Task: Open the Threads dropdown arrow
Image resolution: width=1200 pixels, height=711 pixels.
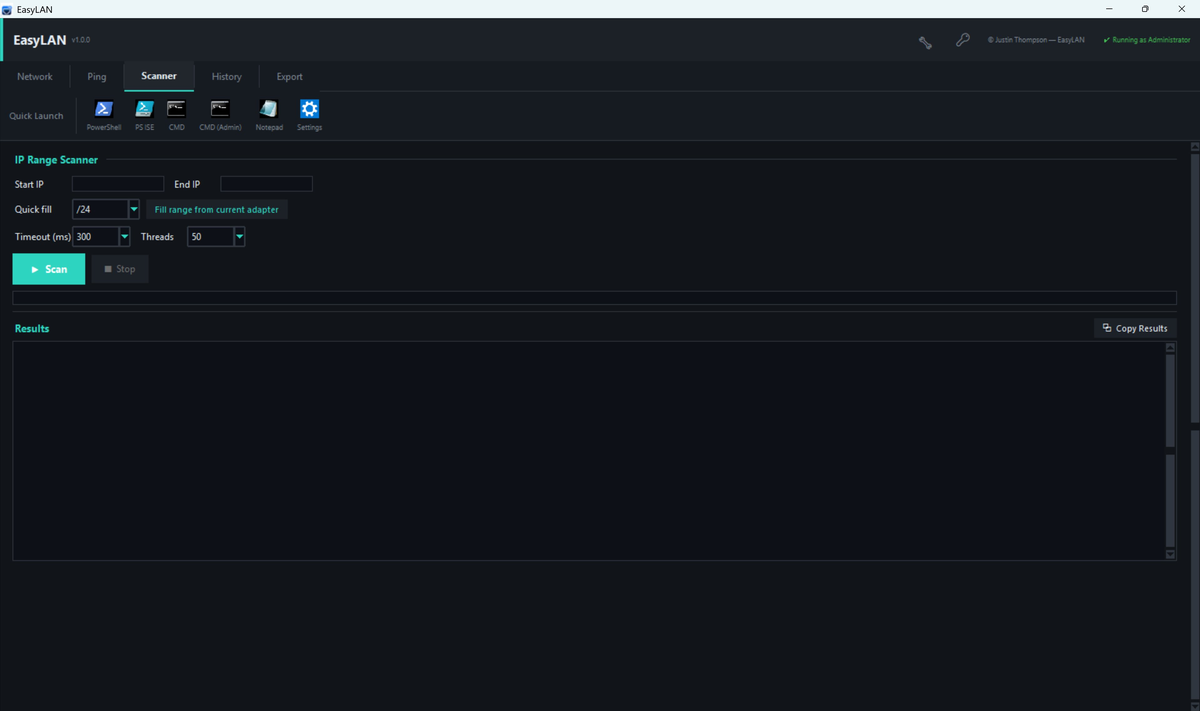Action: (240, 237)
